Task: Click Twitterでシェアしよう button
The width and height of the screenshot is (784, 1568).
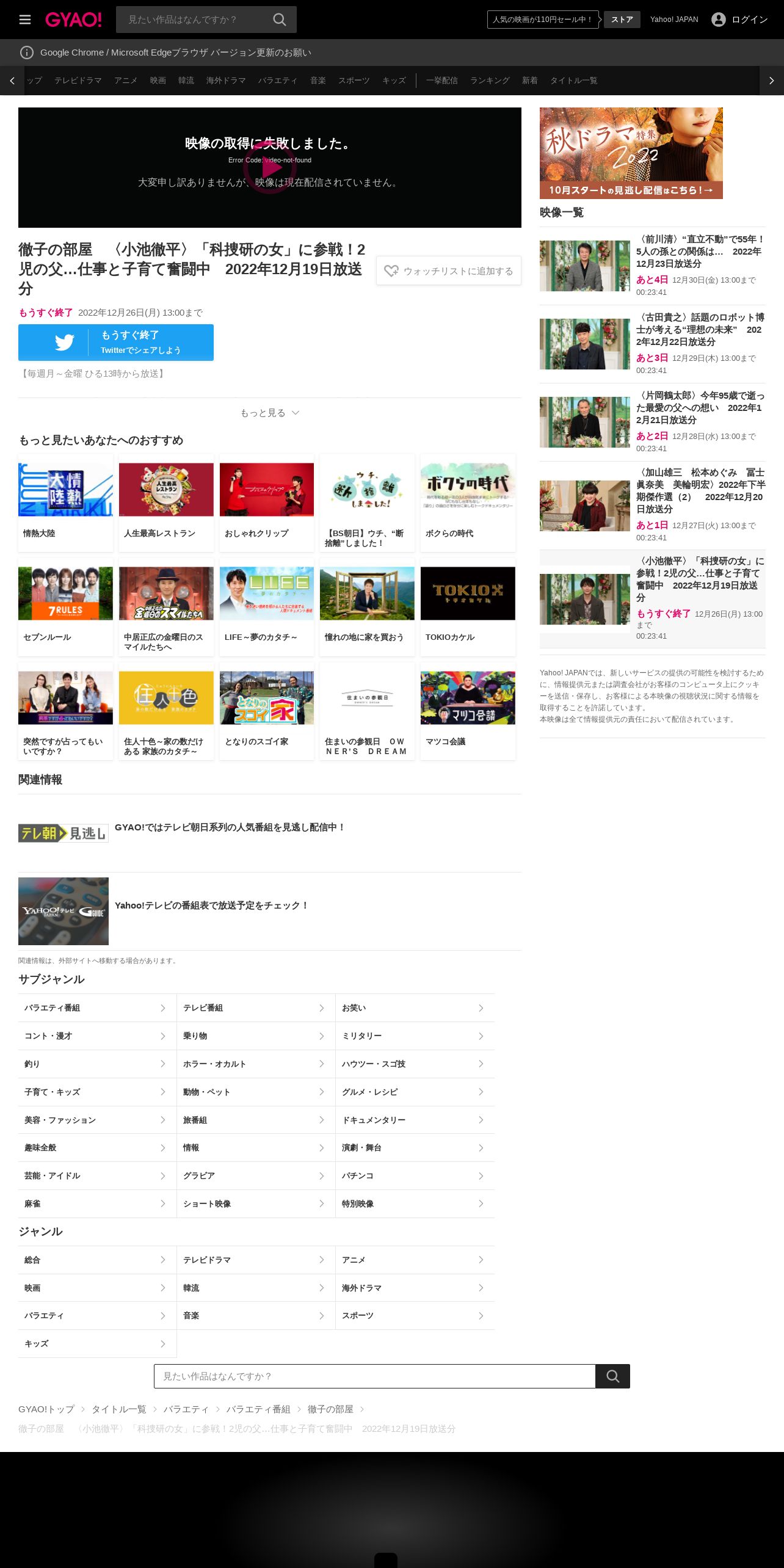Action: pyautogui.click(x=116, y=343)
